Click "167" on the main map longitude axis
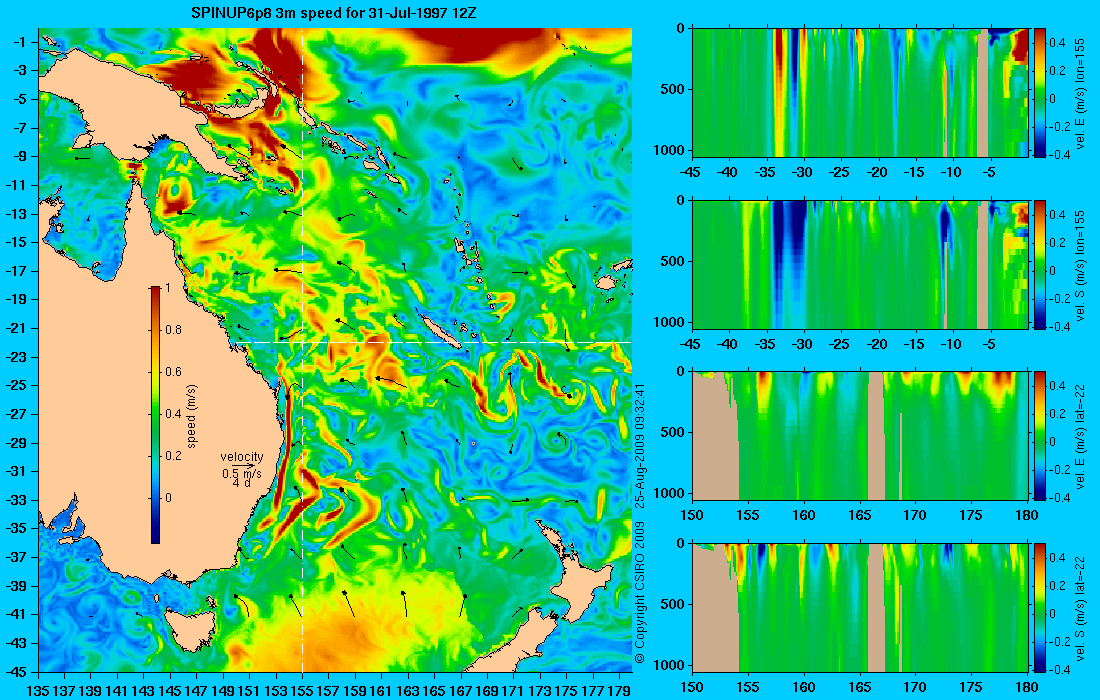The width and height of the screenshot is (1100, 700). pos(461,690)
